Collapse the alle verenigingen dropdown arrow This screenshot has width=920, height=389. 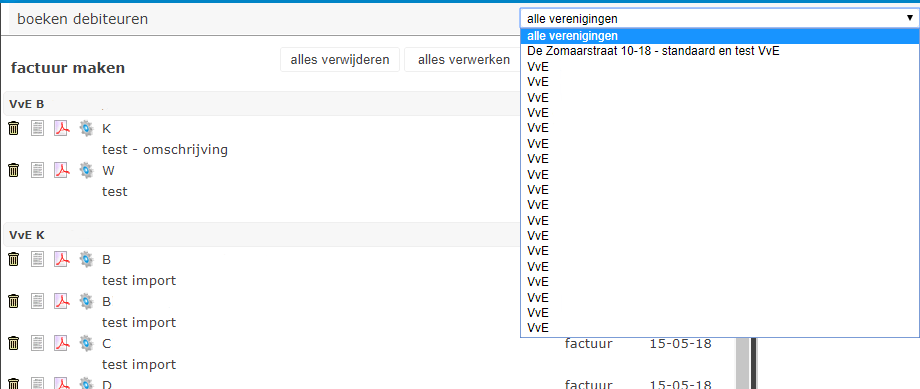pyautogui.click(x=909, y=19)
